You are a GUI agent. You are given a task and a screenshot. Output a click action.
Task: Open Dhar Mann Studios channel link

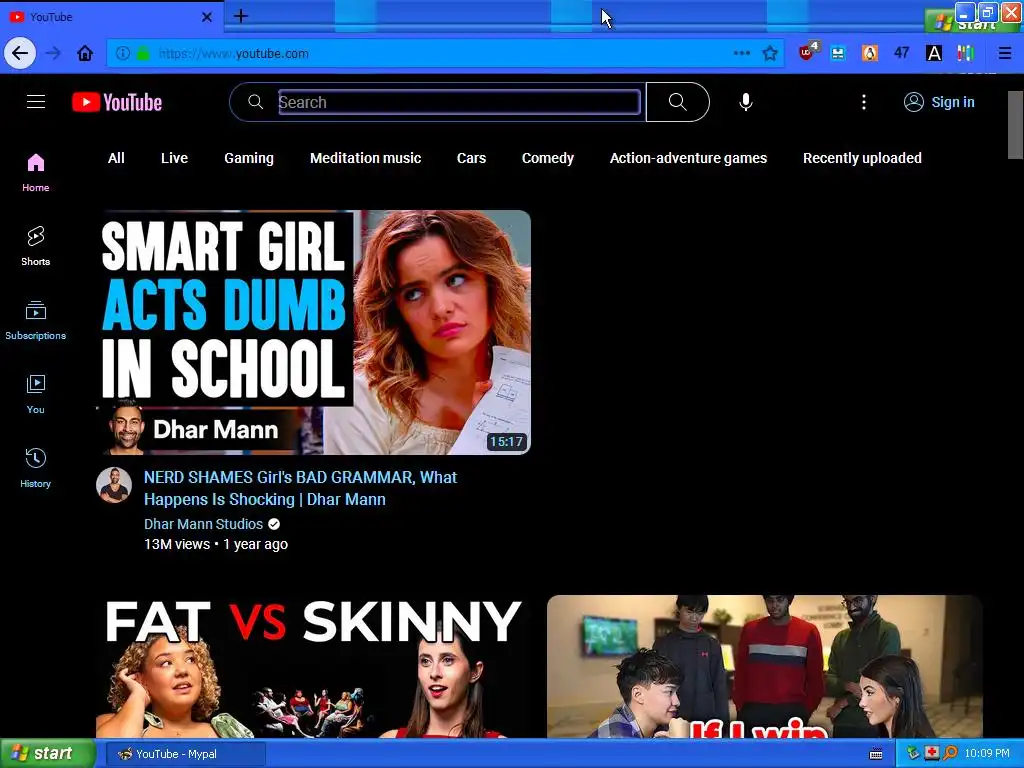[204, 524]
